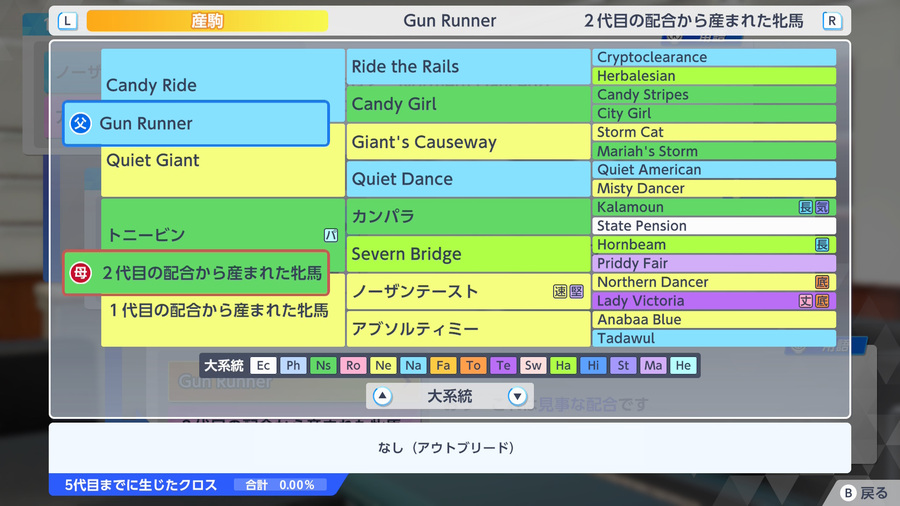The image size is (900, 506).
Task: Switch display mode with the down arrow
Action: pyautogui.click(x=517, y=396)
